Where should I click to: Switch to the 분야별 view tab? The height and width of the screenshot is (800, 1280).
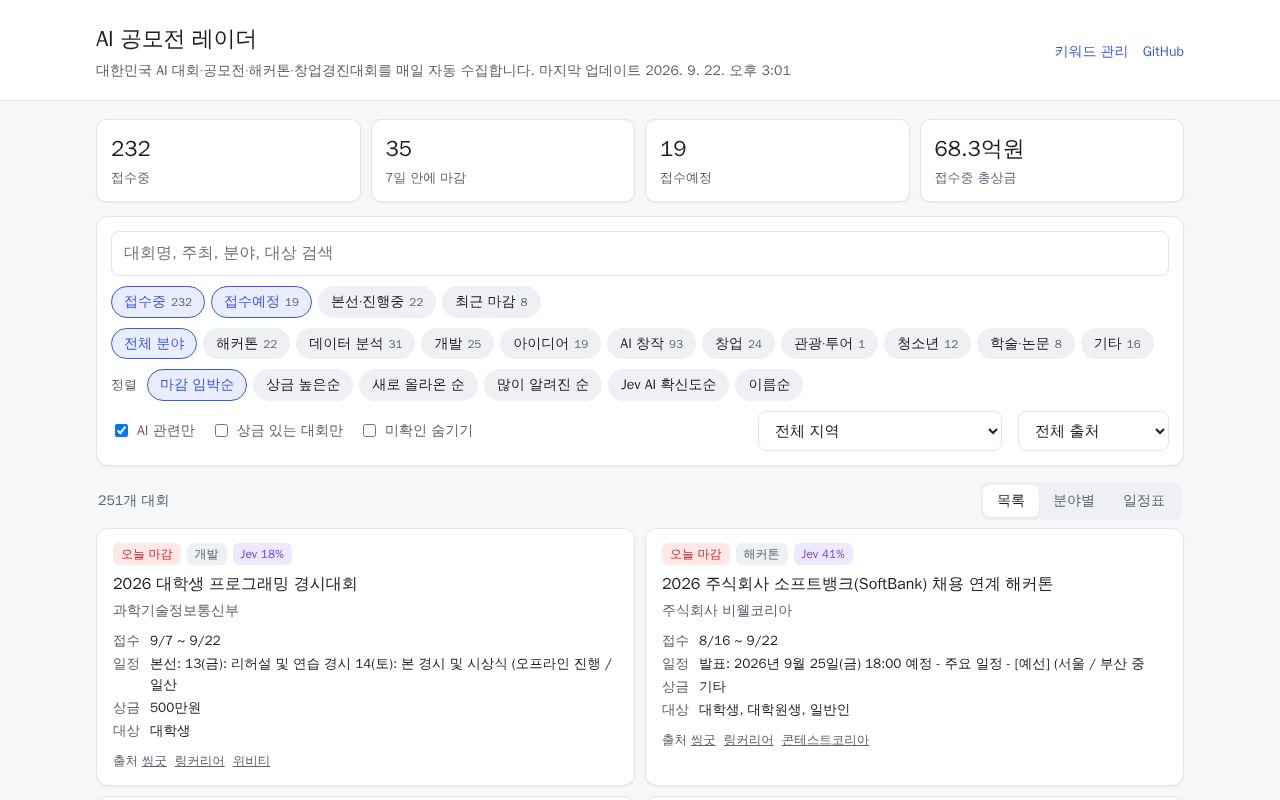[x=1074, y=501]
